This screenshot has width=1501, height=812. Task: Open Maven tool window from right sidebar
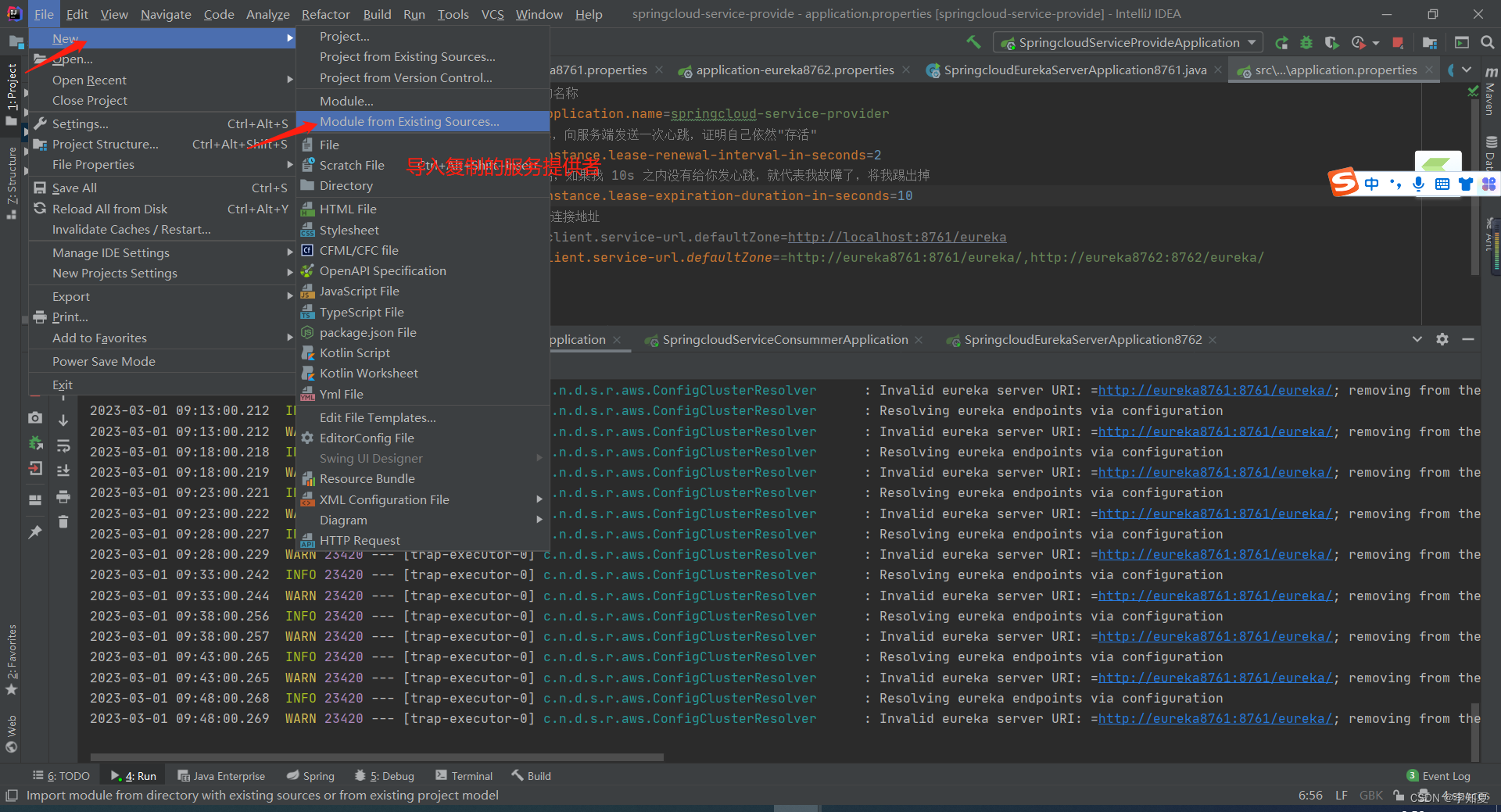1490,92
